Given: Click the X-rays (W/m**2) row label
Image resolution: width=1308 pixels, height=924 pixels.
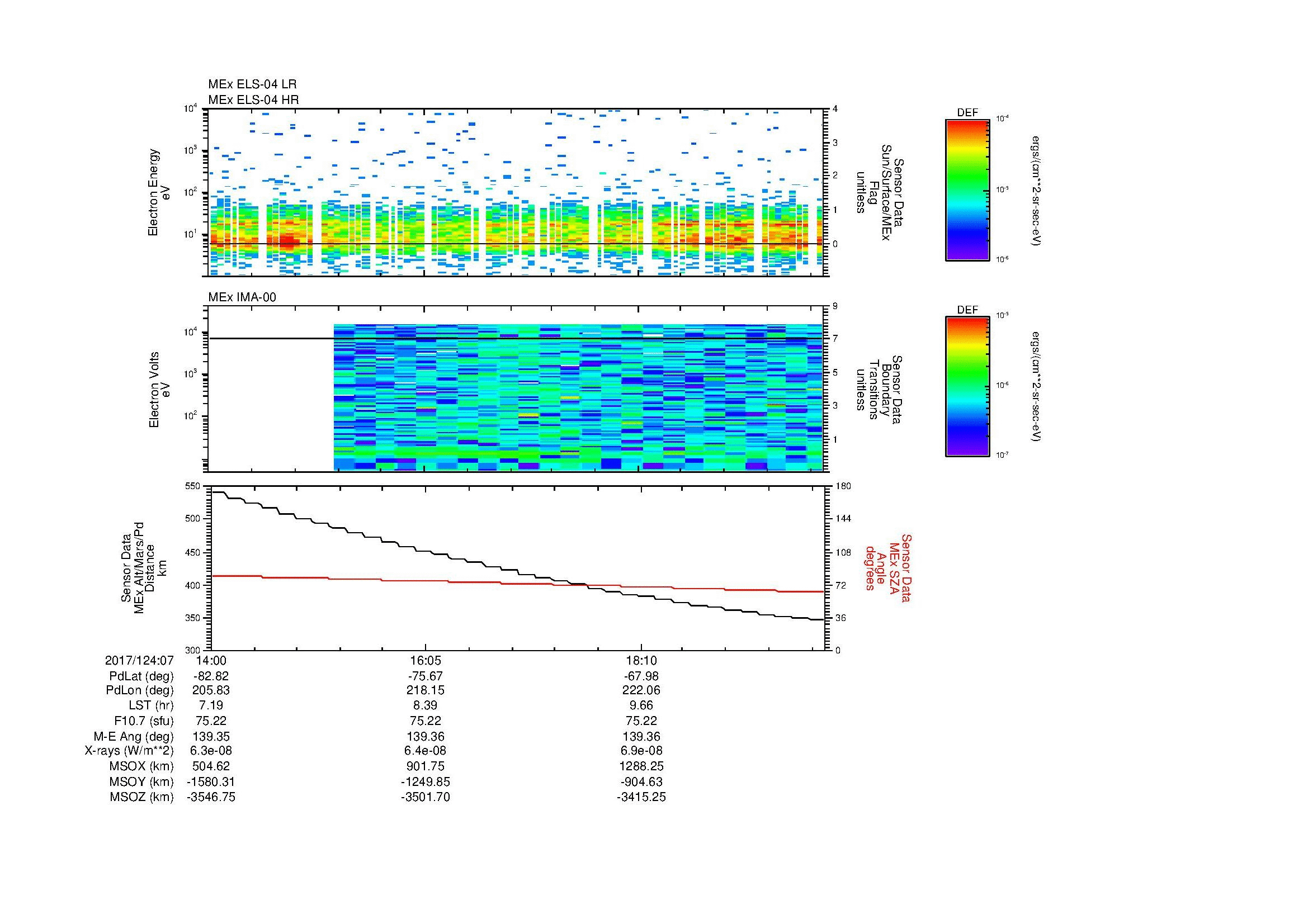Looking at the screenshot, I should (x=129, y=751).
